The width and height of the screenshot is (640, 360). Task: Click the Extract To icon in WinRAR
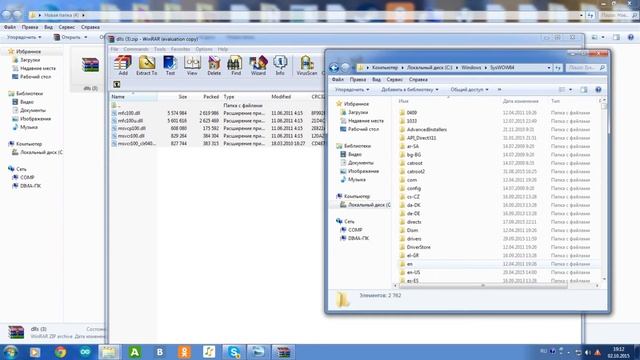(147, 65)
